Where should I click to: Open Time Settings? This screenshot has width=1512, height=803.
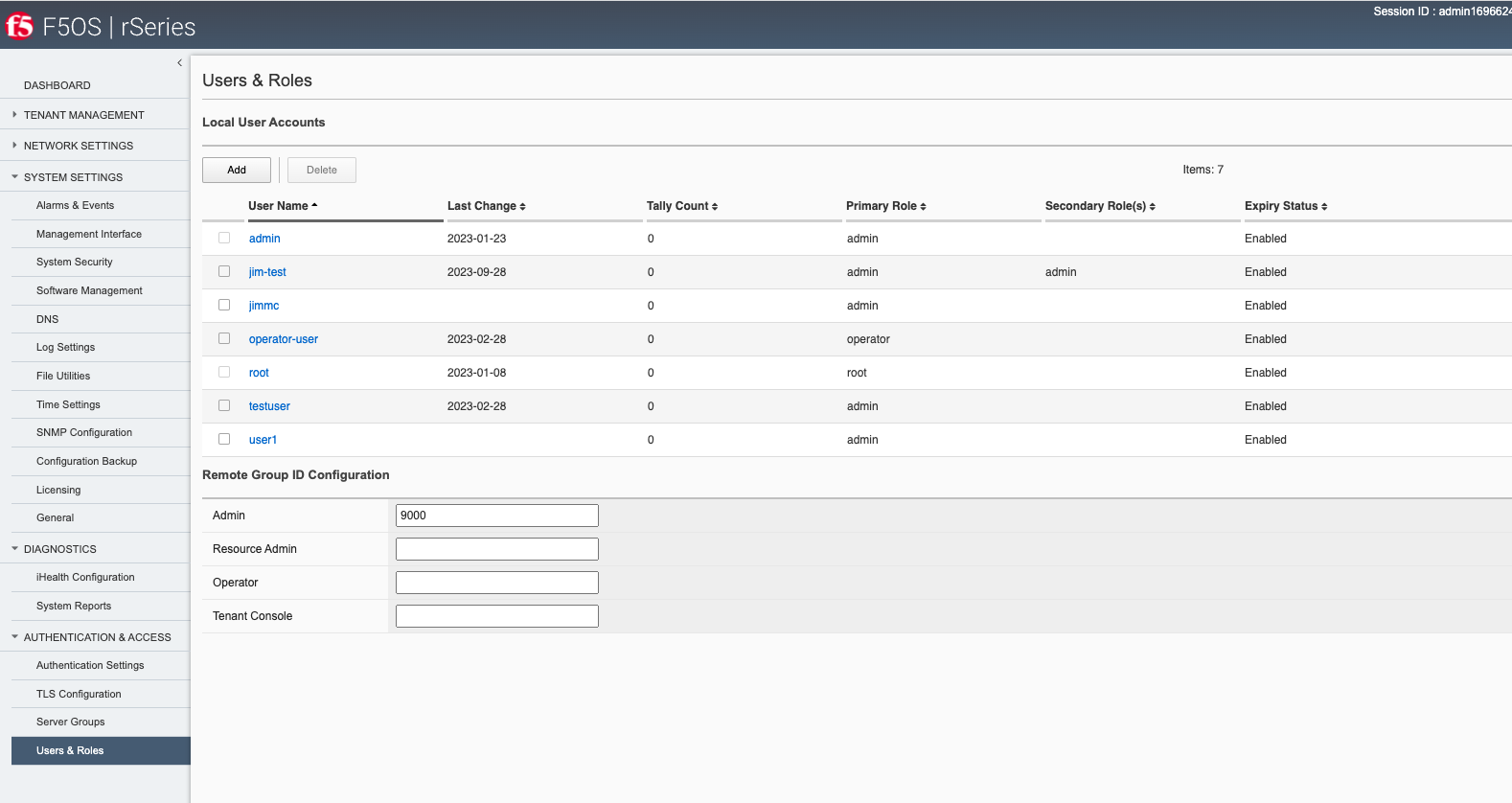click(68, 404)
